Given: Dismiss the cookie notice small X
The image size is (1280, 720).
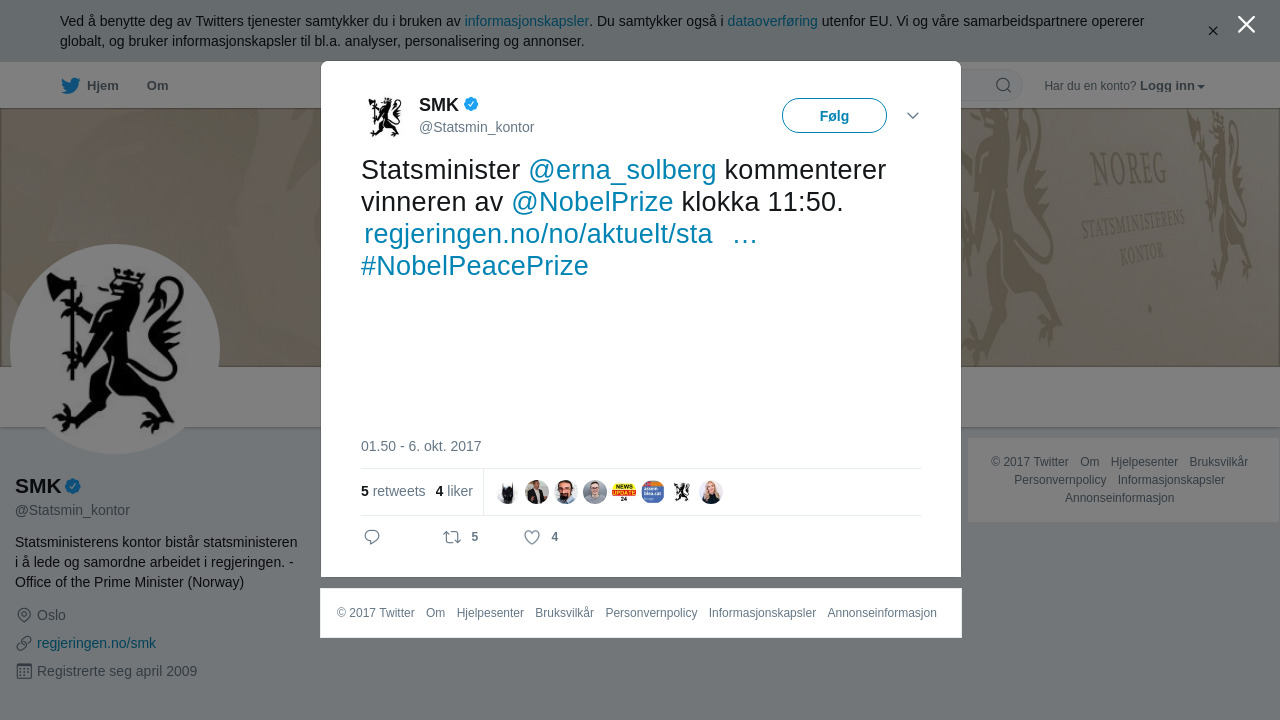Looking at the screenshot, I should point(1213,31).
